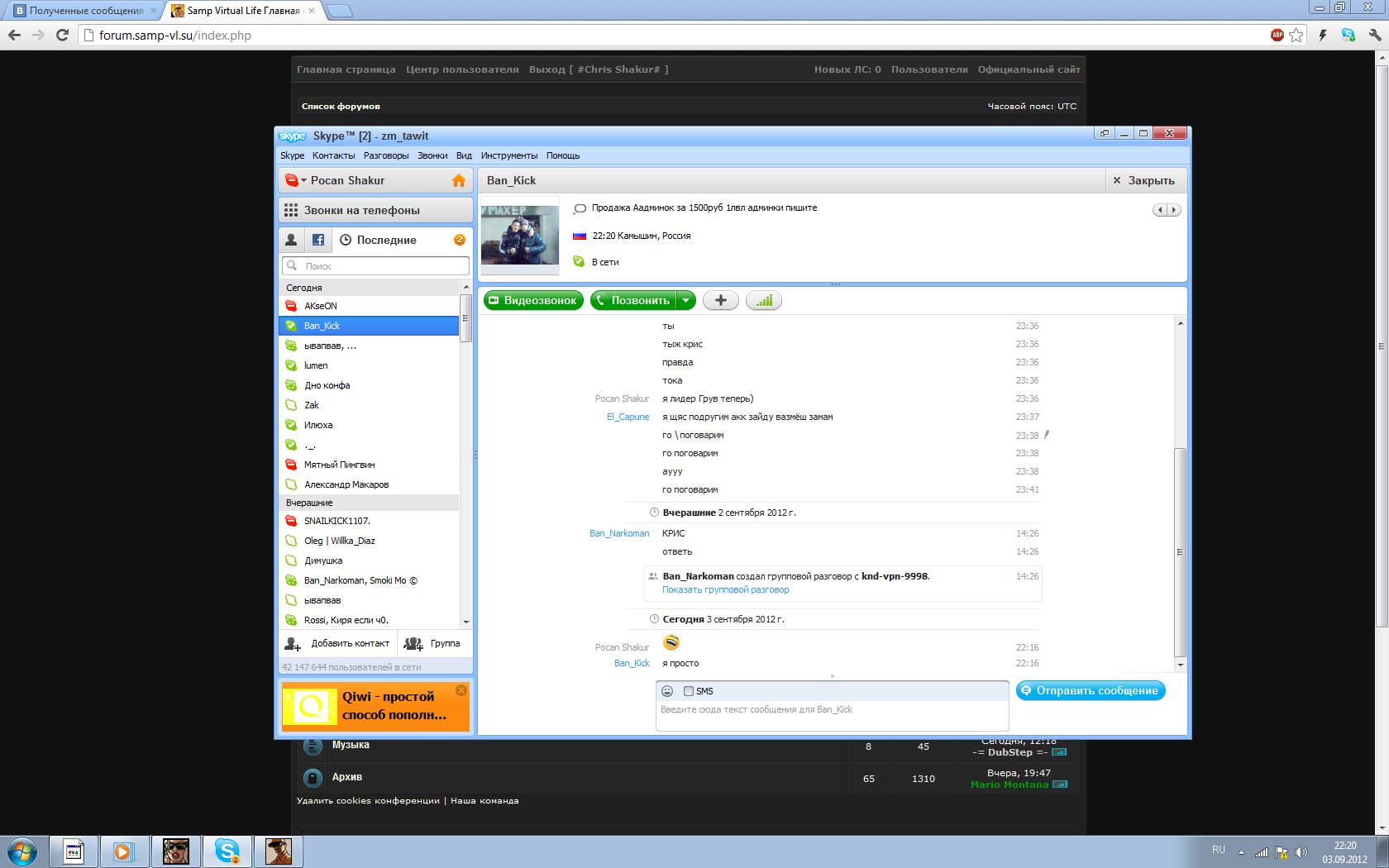1389x868 pixels.
Task: Click the dial pad icon for phone calls
Action: (x=291, y=210)
